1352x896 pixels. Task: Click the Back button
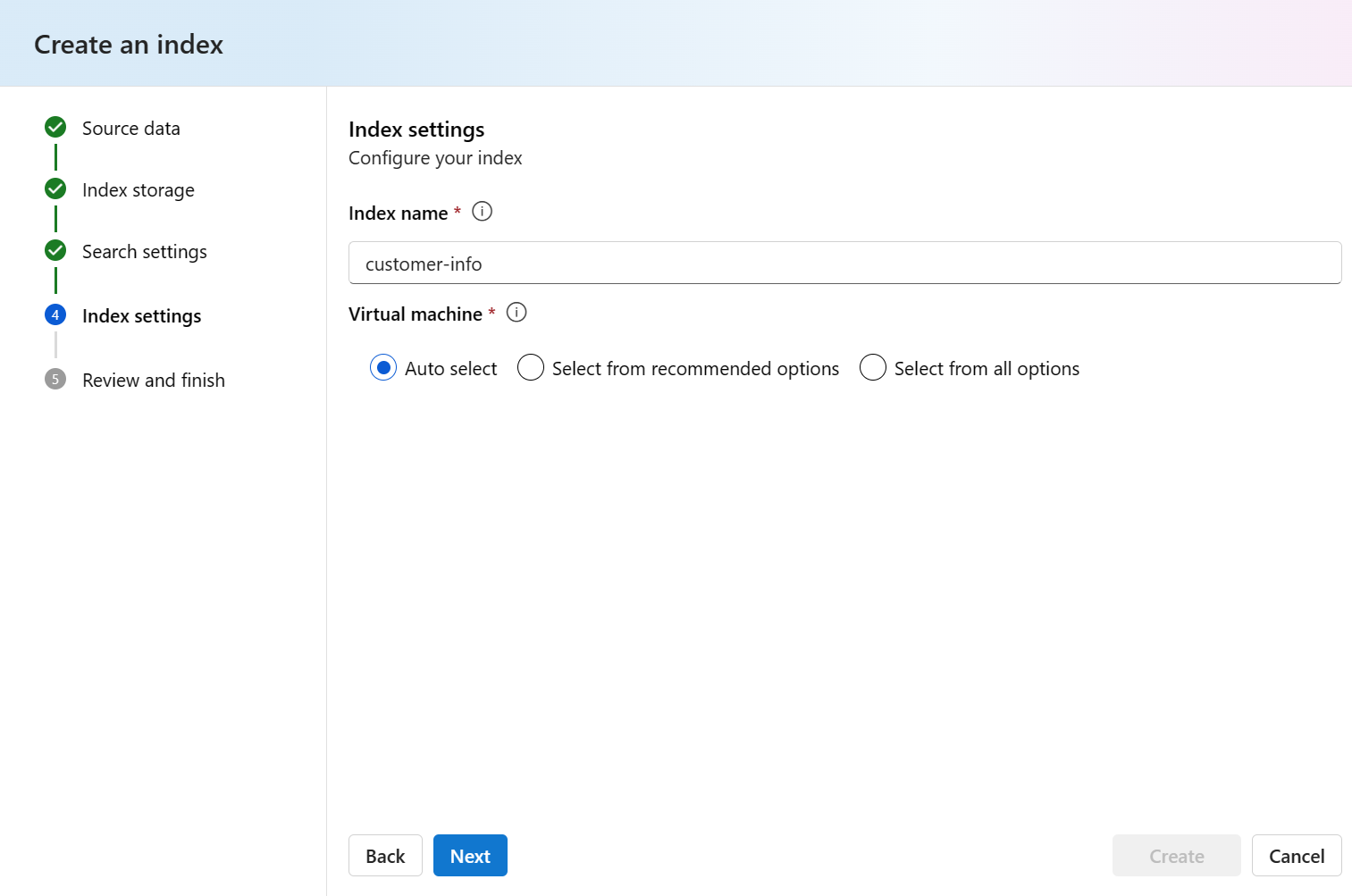pyautogui.click(x=385, y=856)
